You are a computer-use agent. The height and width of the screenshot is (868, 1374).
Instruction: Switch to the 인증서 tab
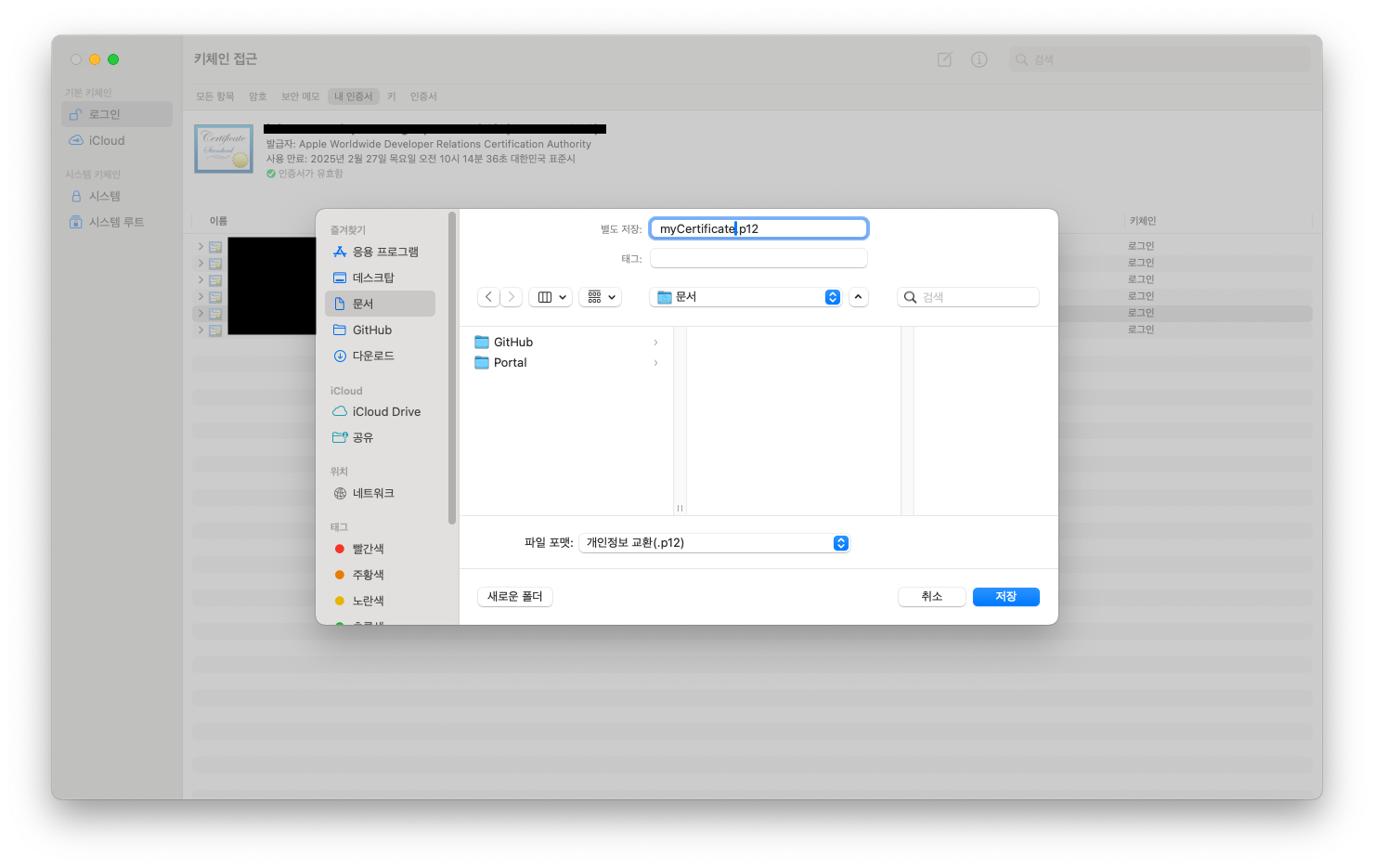[x=423, y=97]
